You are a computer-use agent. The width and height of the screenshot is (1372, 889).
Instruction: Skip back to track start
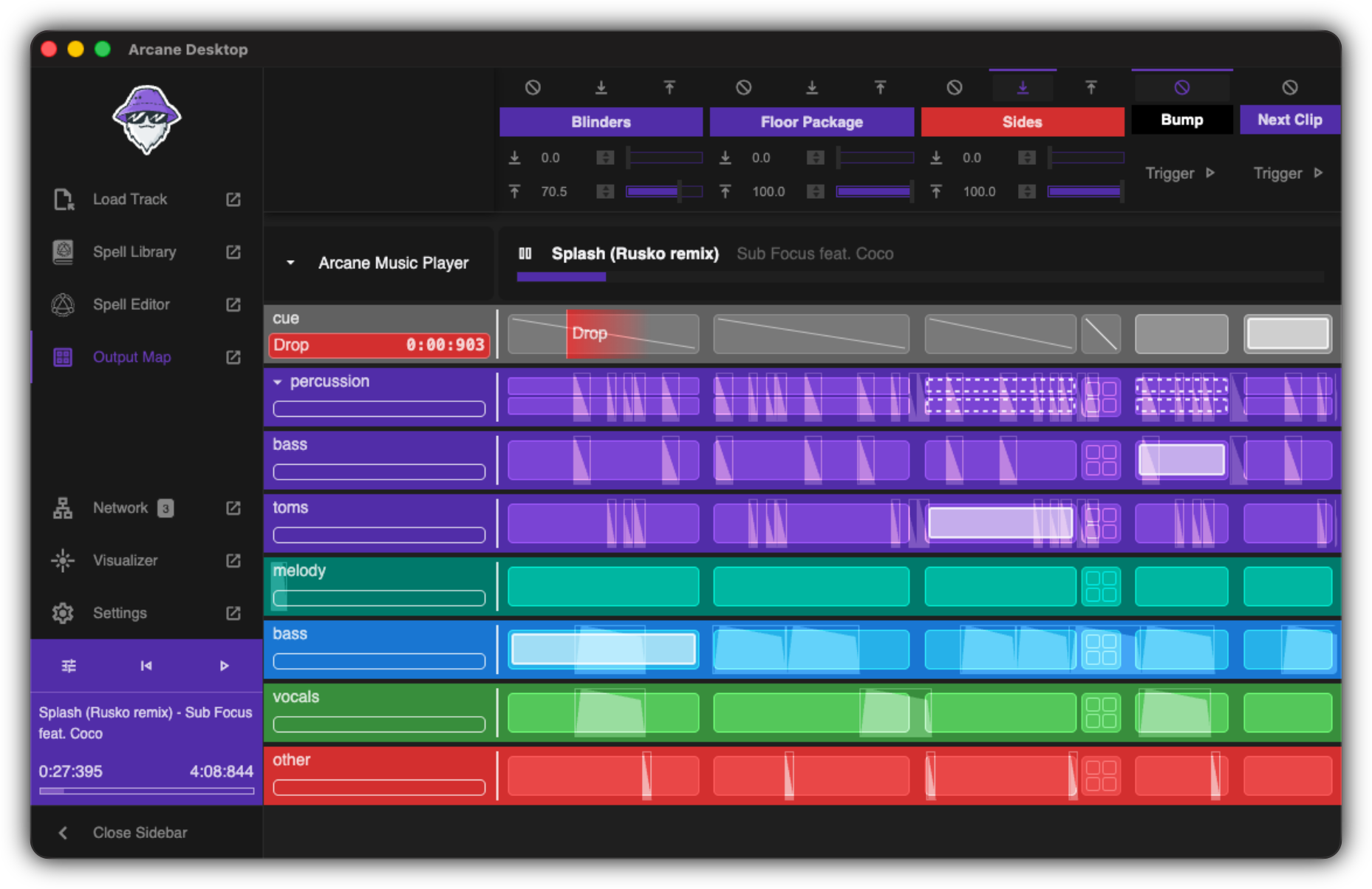click(x=146, y=666)
